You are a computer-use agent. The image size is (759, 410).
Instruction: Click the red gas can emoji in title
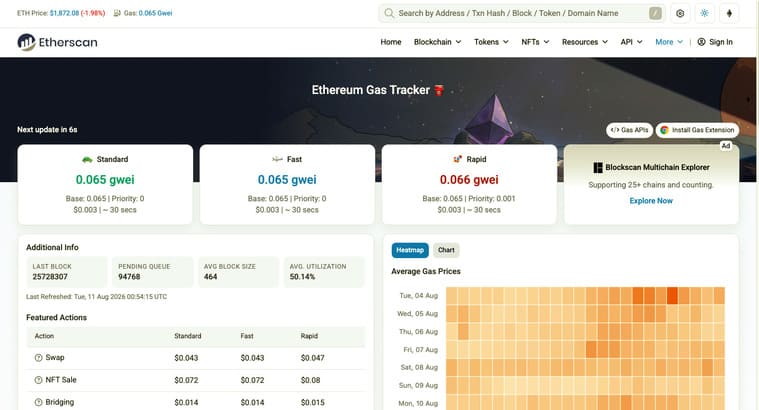439,90
